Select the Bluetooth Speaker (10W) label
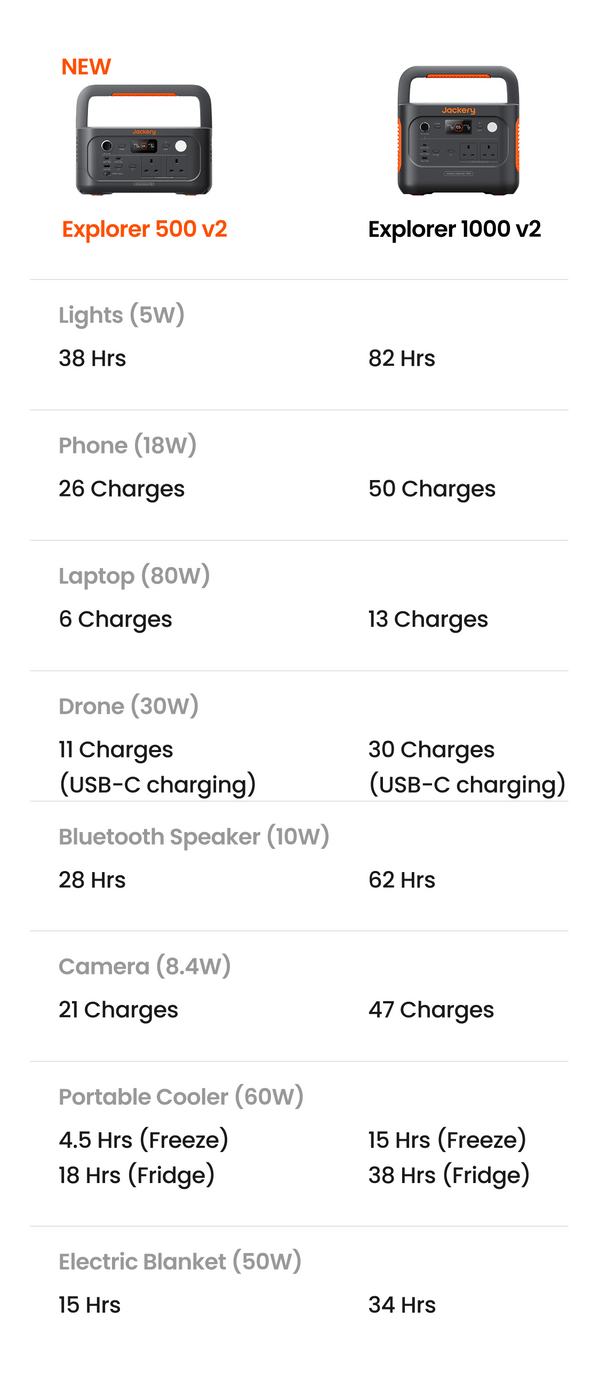 [194, 836]
